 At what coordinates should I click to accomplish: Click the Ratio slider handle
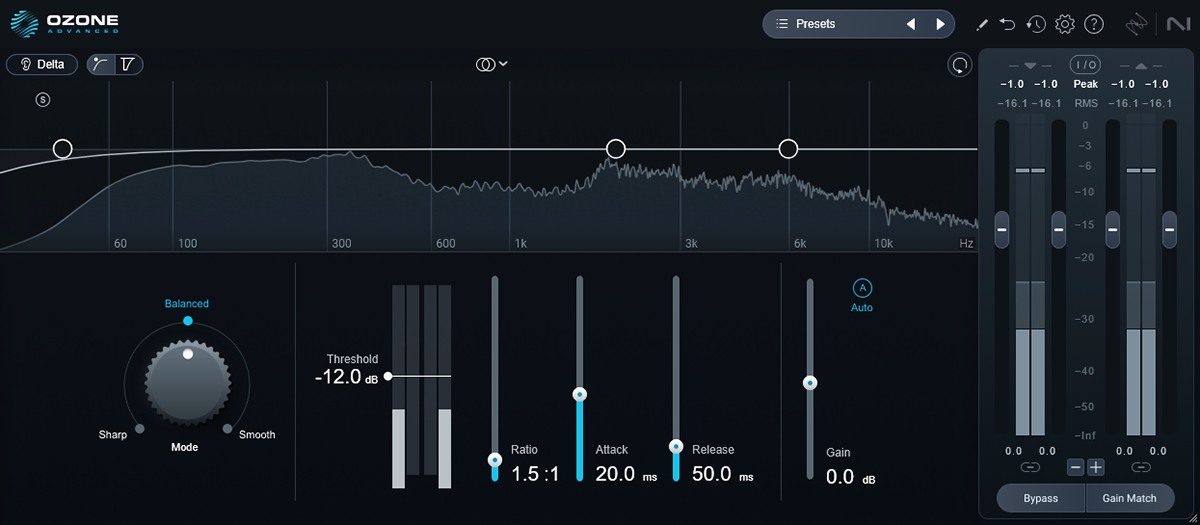click(x=494, y=460)
